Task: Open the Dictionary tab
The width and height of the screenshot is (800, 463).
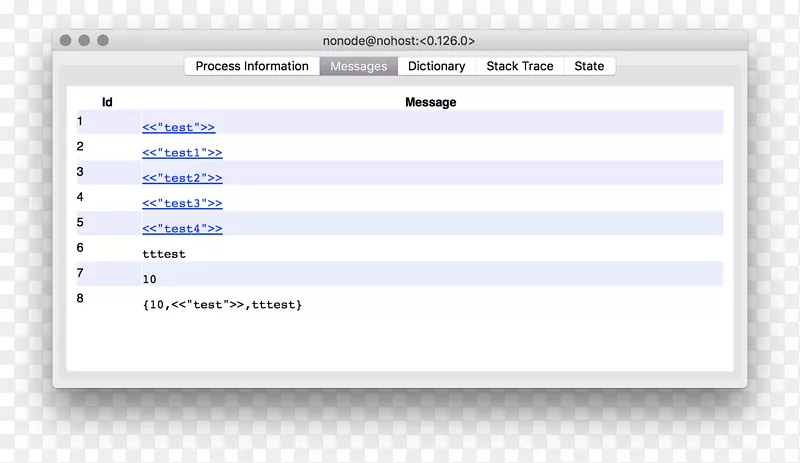Action: [x=437, y=66]
